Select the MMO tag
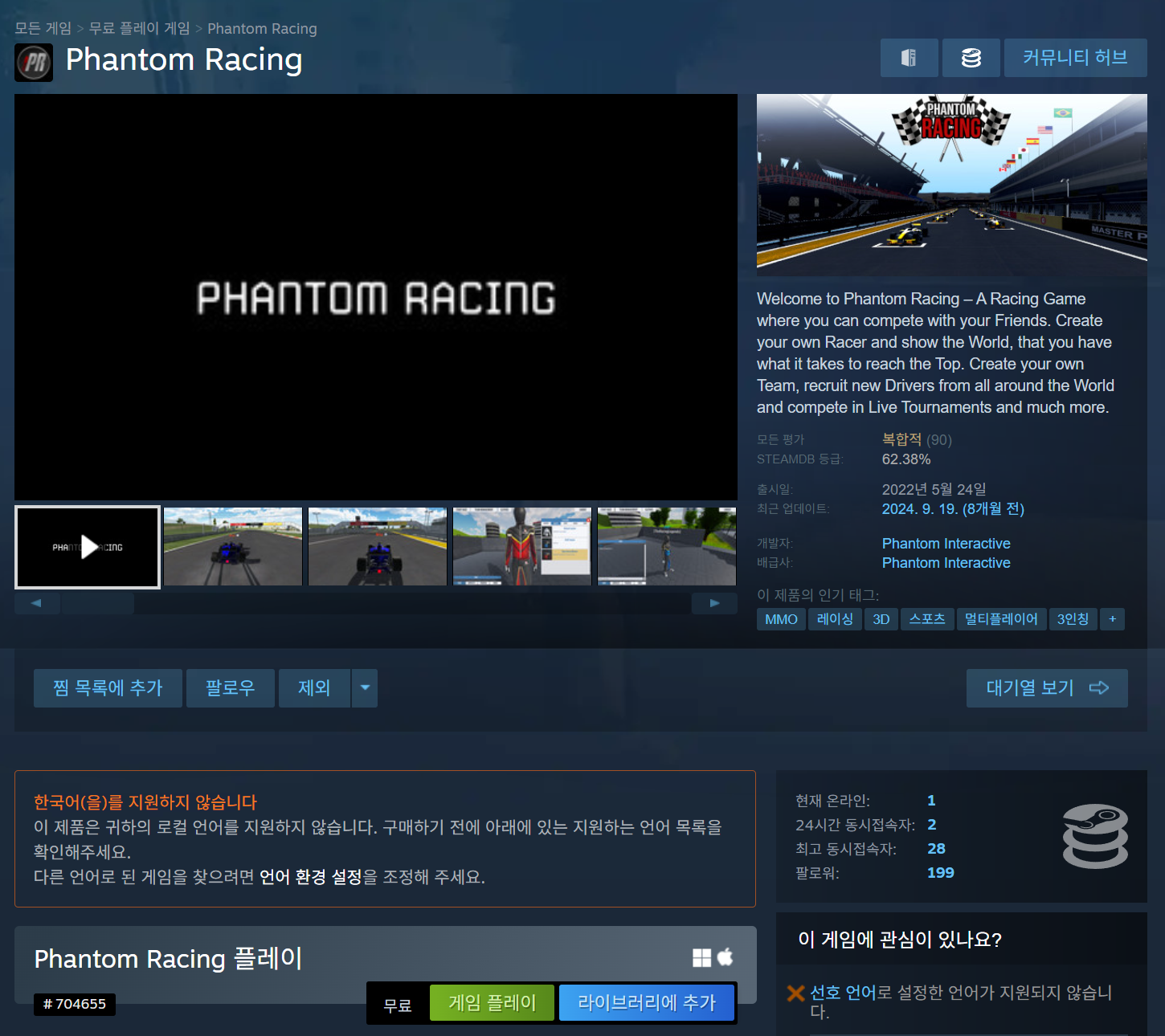The height and width of the screenshot is (1036, 1165). [x=781, y=619]
